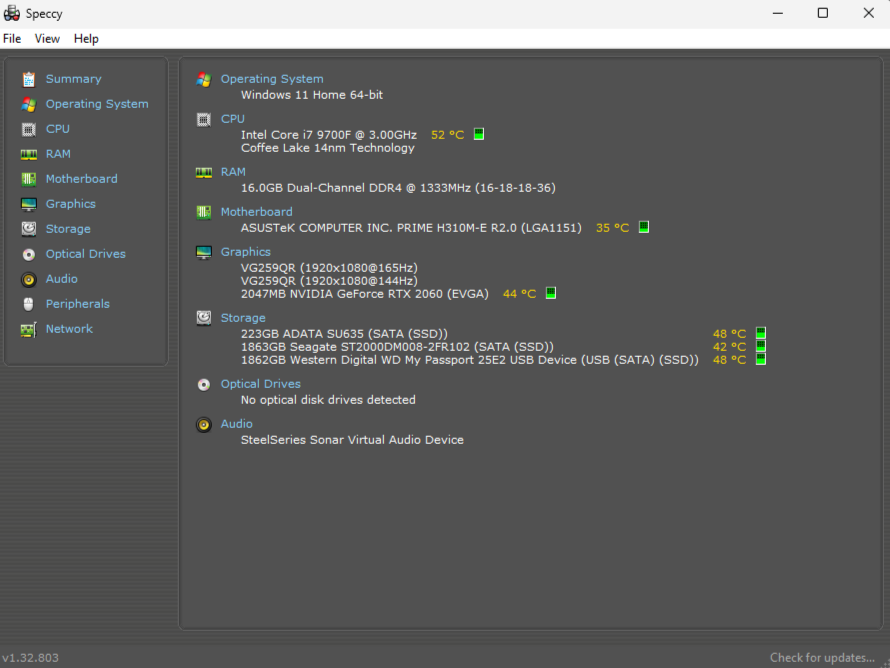
Task: Click the CPU temperature value 52 °C
Action: 447,135
